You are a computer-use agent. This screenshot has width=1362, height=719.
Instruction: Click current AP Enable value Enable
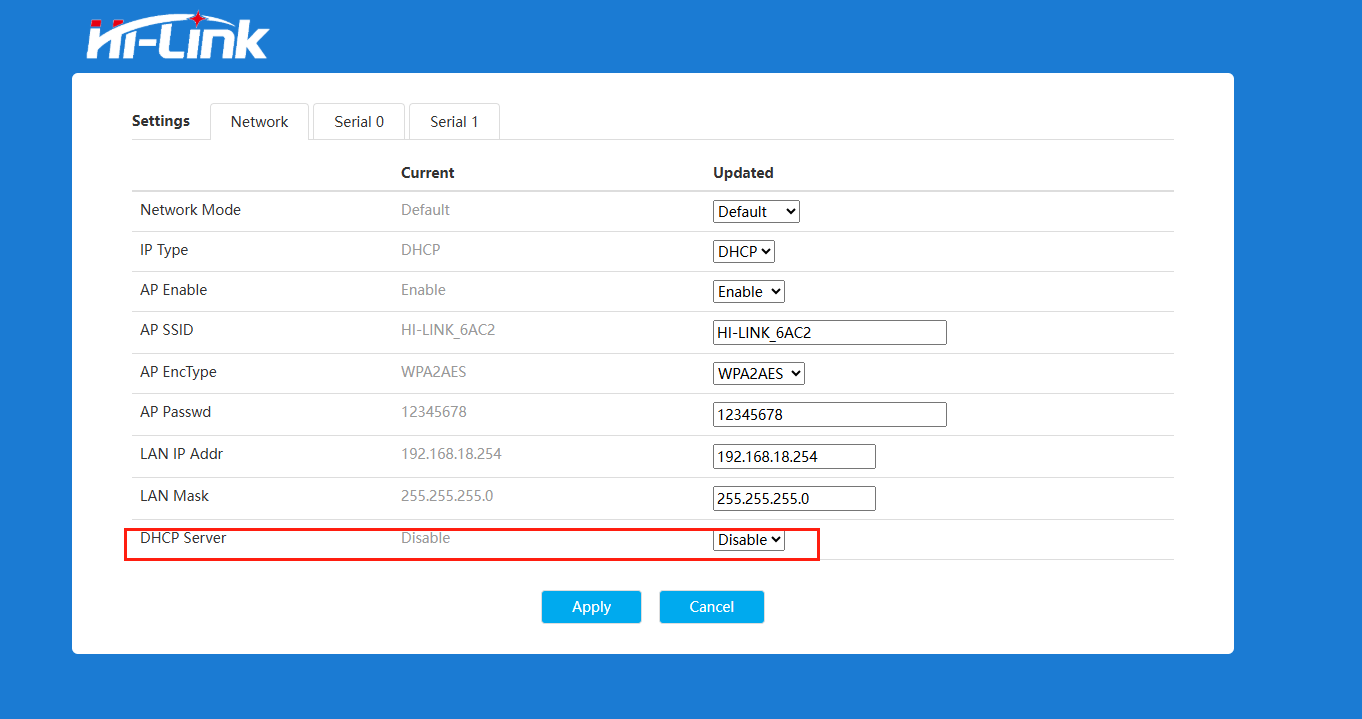(423, 290)
